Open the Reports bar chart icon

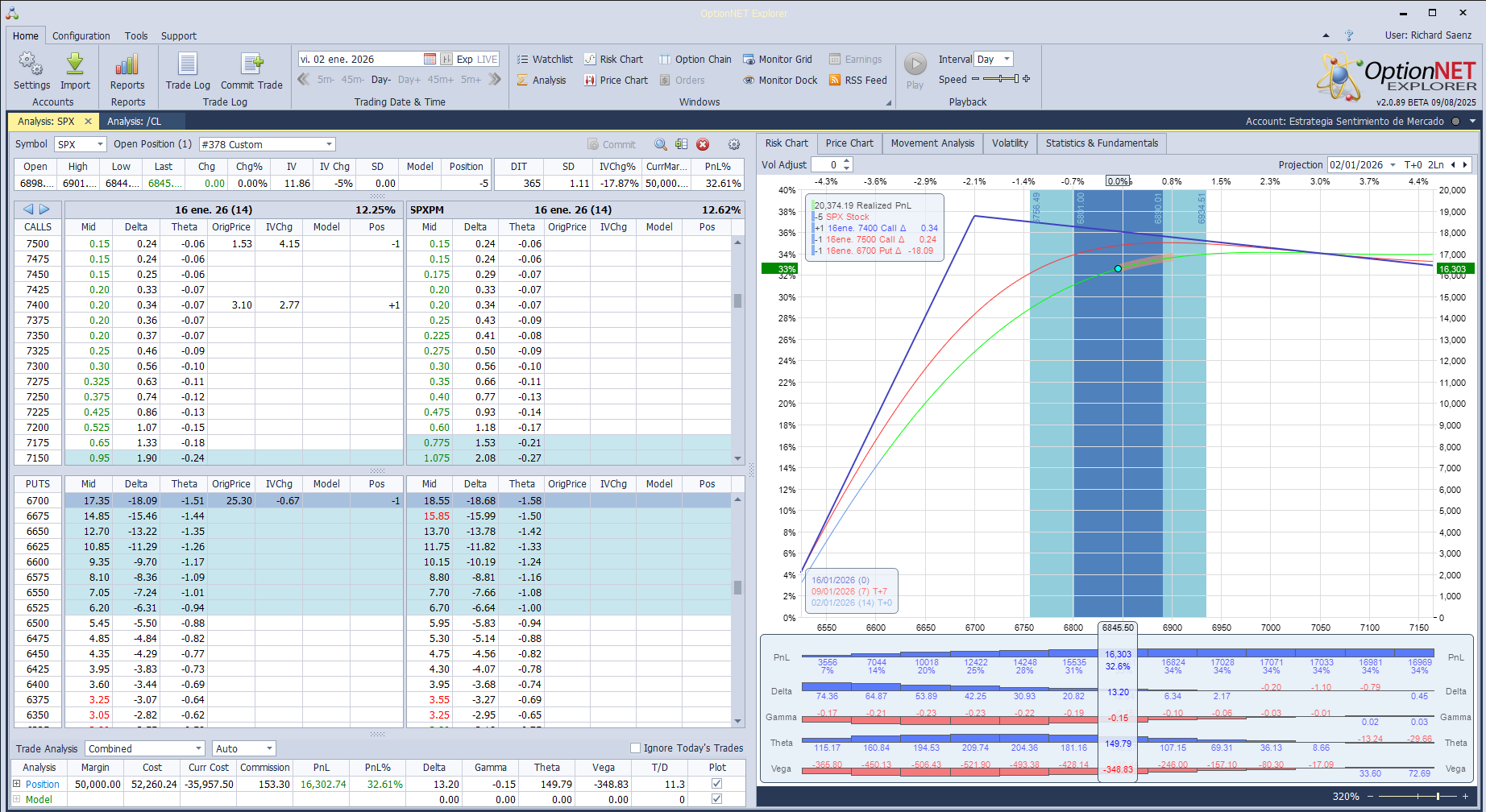click(x=127, y=71)
